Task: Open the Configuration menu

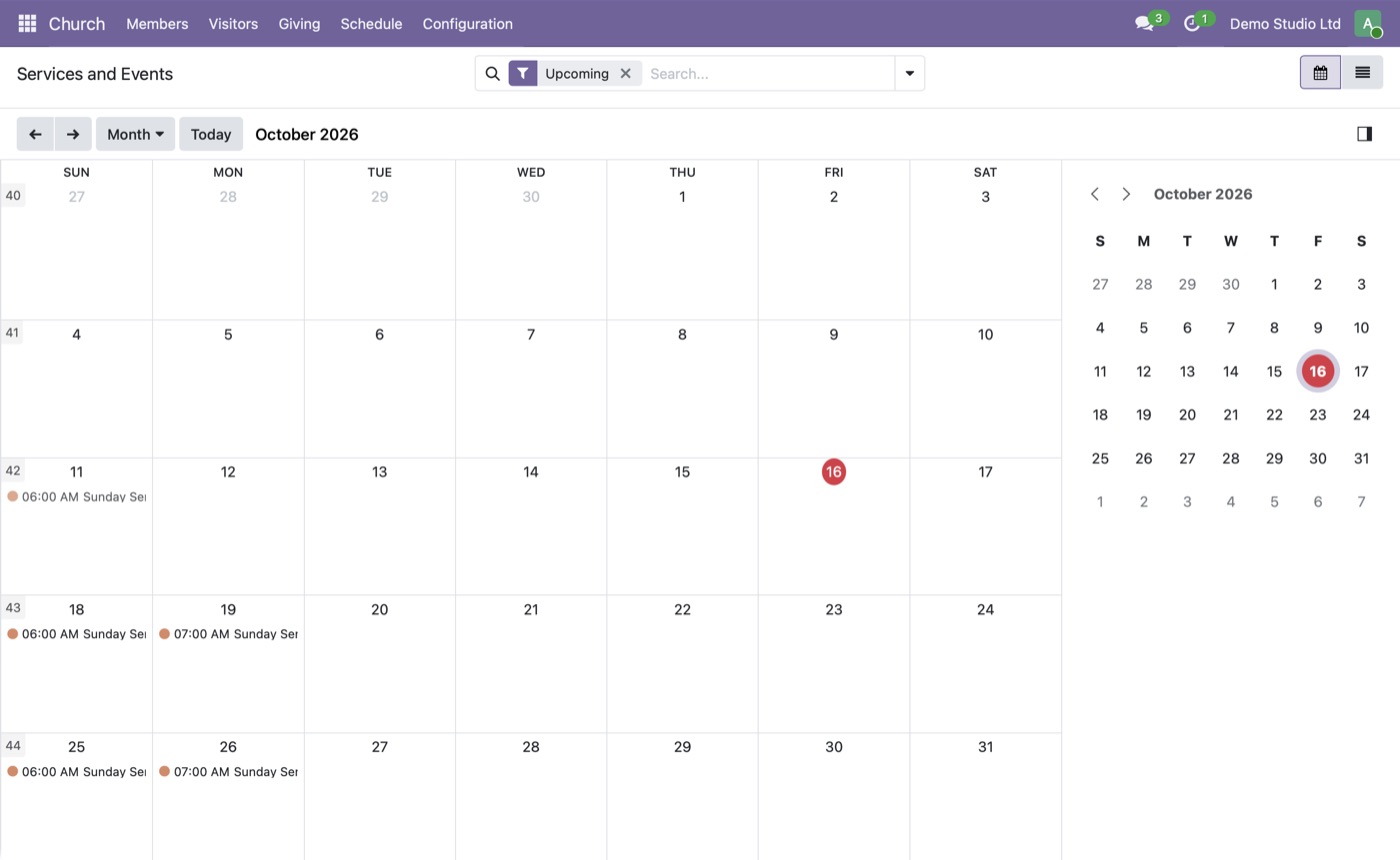Action: tap(467, 23)
